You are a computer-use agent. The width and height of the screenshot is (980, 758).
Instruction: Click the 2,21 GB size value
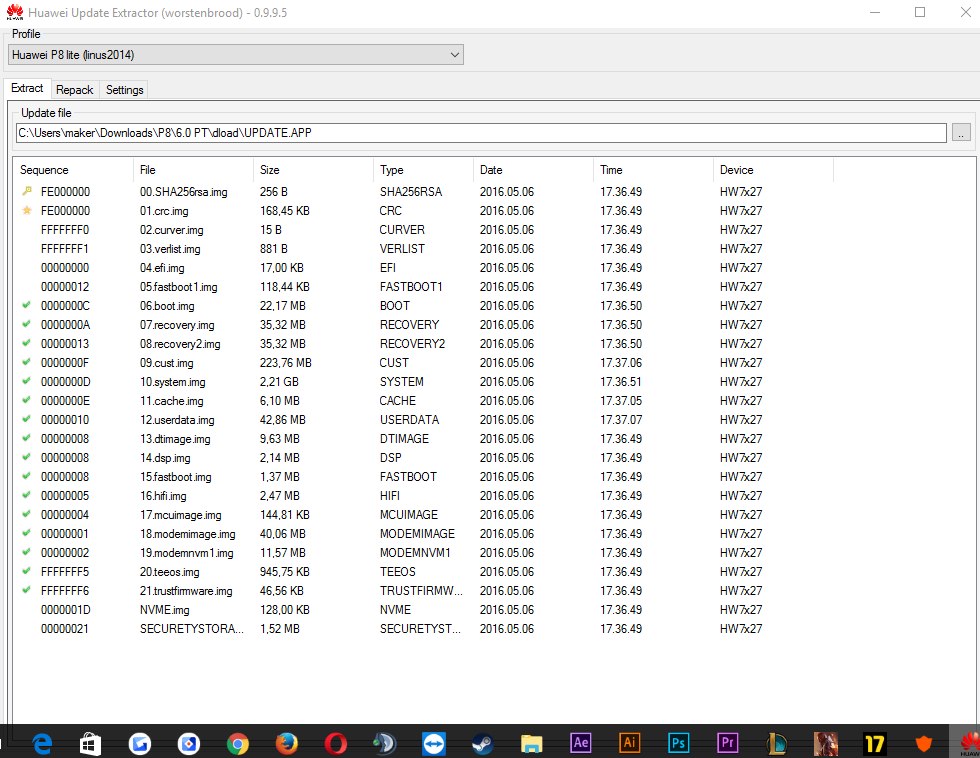pyautogui.click(x=279, y=382)
